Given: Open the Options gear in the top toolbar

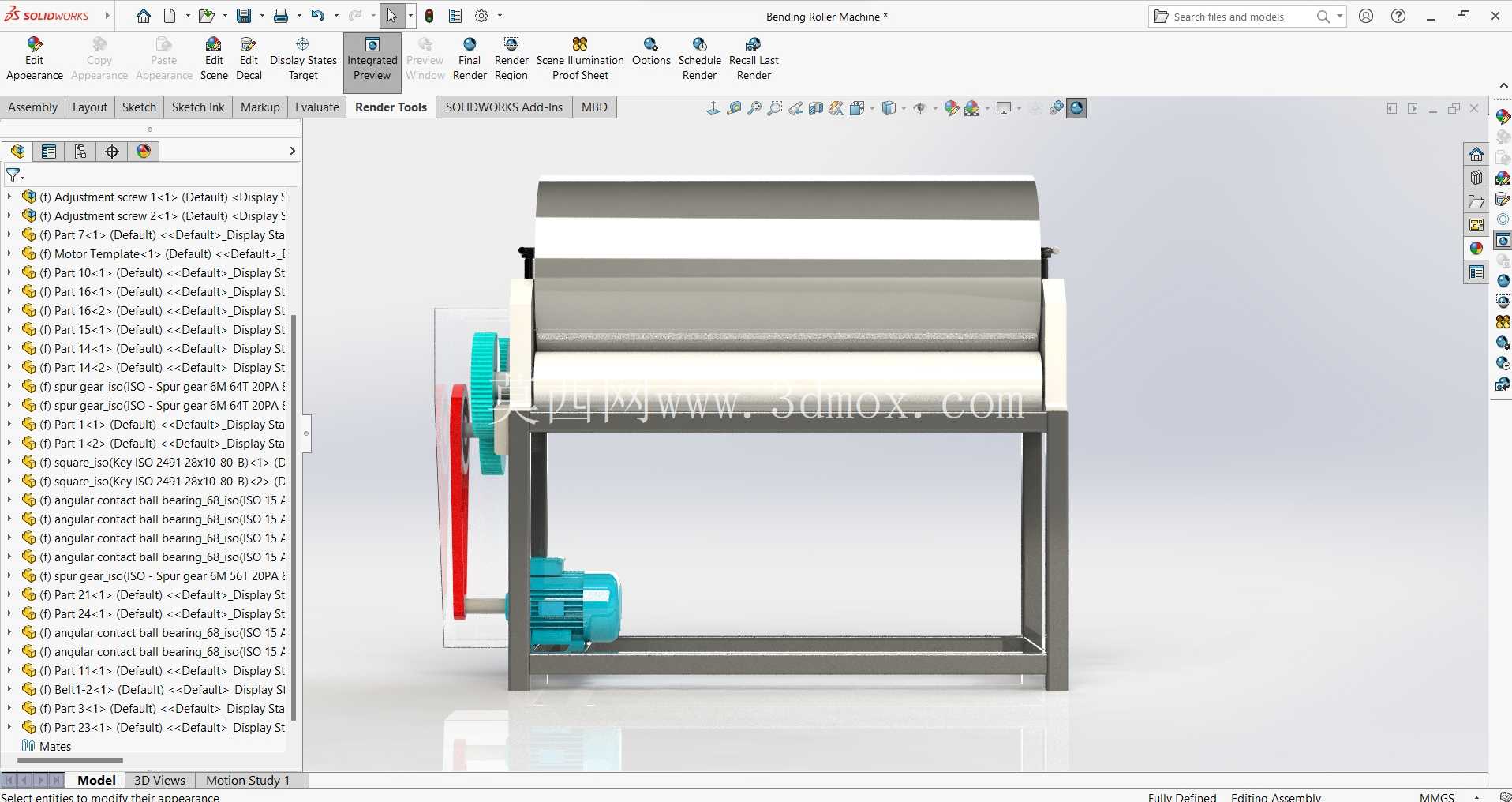Looking at the screenshot, I should (481, 16).
